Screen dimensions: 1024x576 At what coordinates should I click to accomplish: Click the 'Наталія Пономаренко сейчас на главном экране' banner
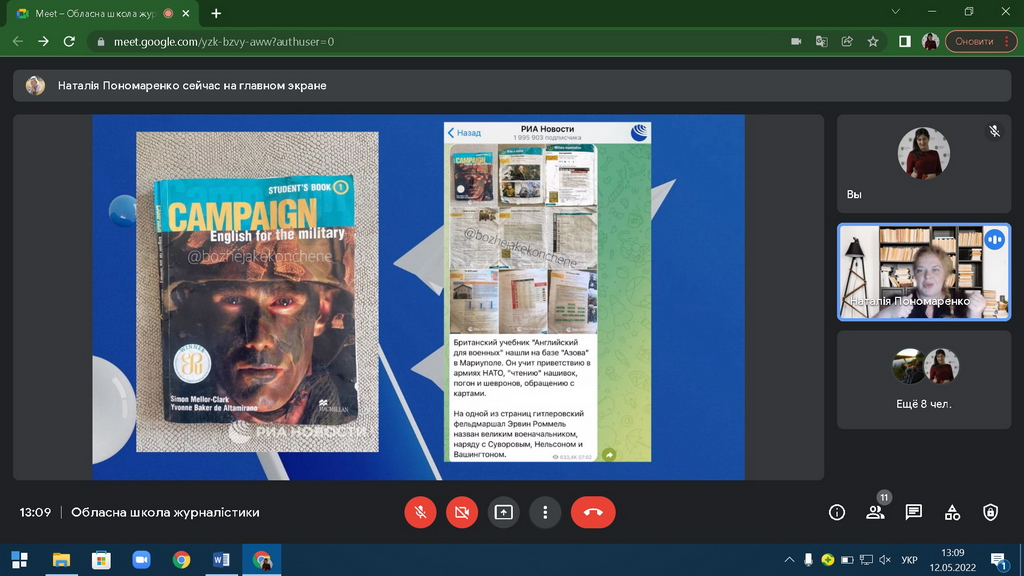pos(512,86)
